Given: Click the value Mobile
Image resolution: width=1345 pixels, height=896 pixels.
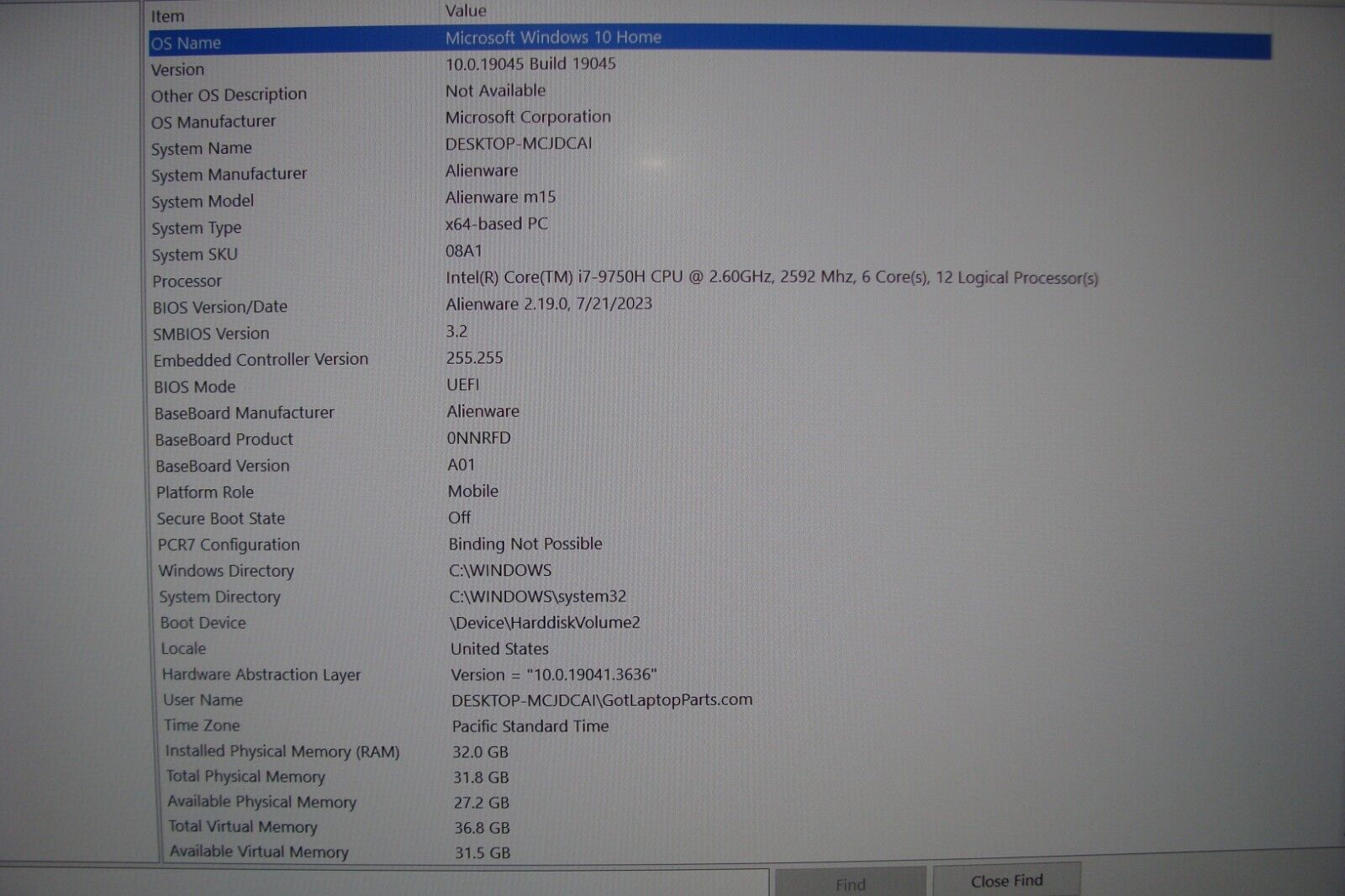Looking at the screenshot, I should tap(472, 491).
